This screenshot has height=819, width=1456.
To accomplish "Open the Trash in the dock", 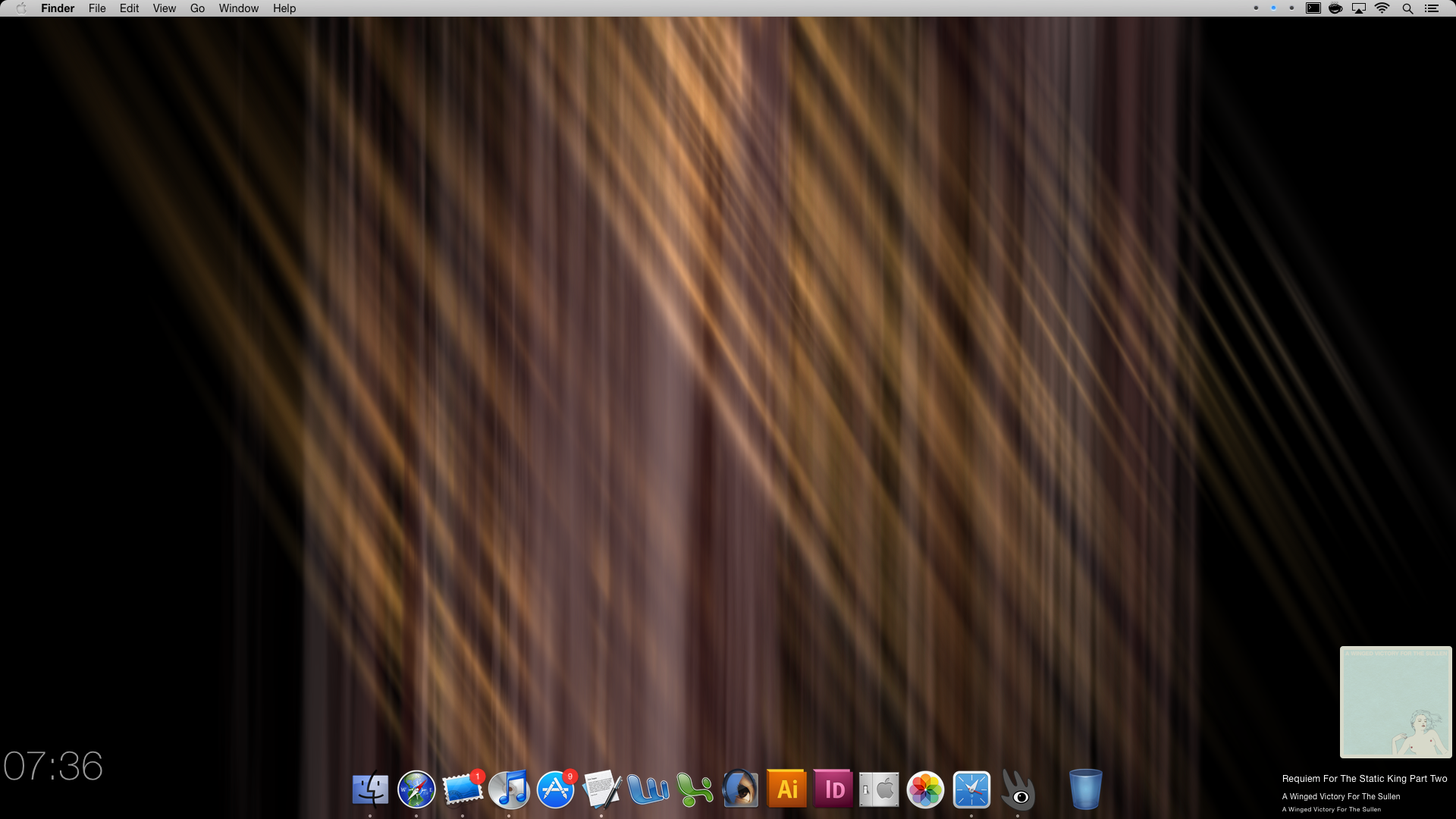I will 1086,789.
